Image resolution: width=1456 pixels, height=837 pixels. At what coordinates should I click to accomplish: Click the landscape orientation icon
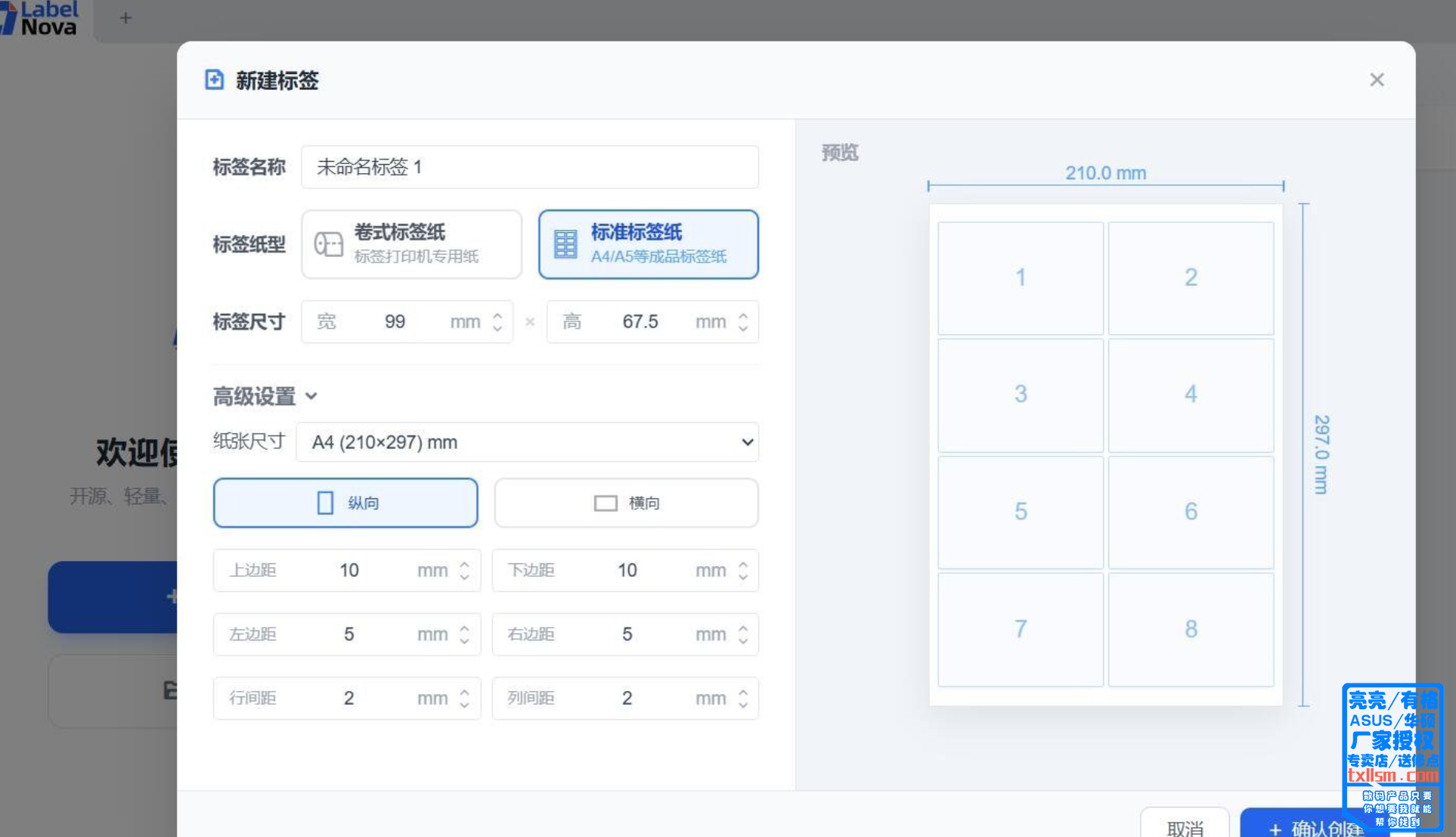tap(606, 503)
